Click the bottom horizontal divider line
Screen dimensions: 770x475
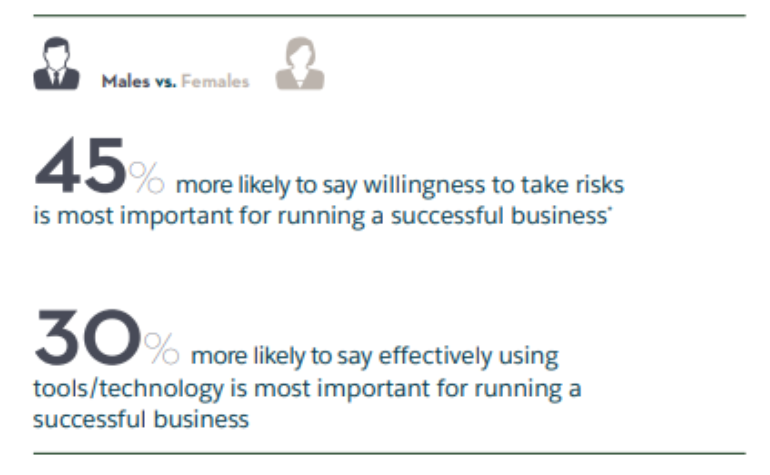pyautogui.click(x=389, y=455)
